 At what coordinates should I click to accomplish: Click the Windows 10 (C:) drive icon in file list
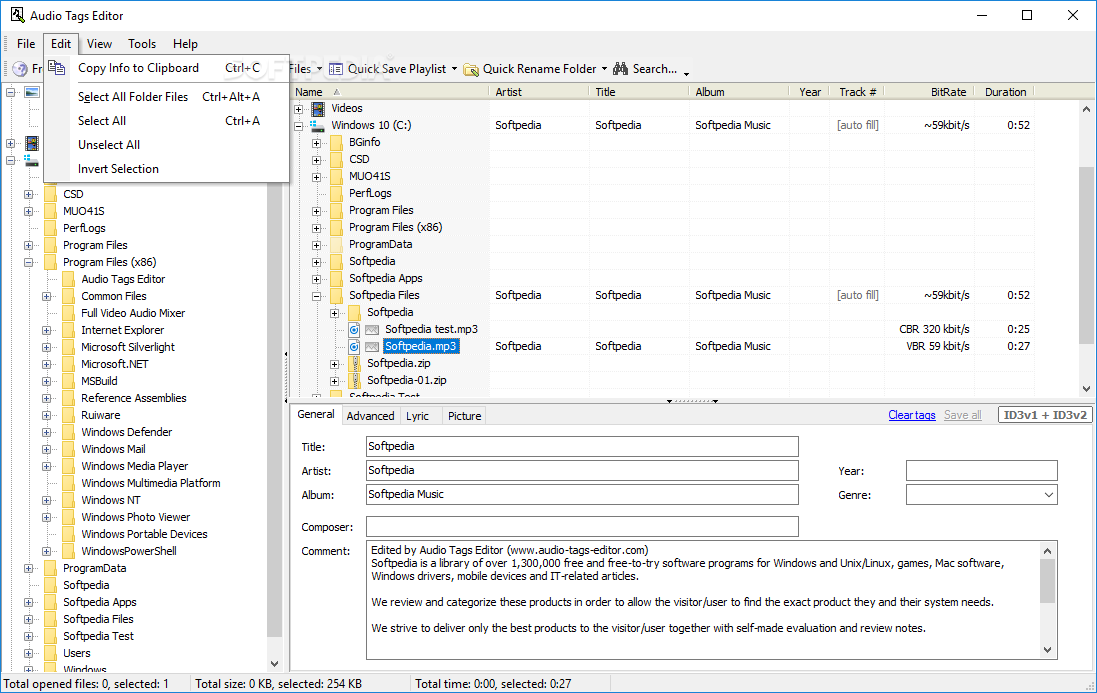coord(318,125)
